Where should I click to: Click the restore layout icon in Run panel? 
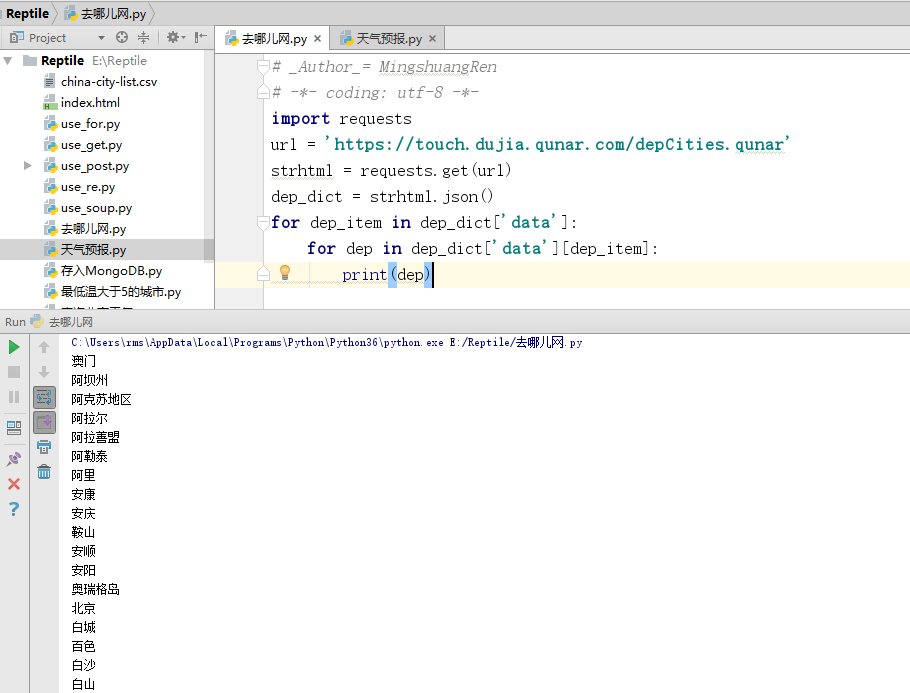pyautogui.click(x=14, y=427)
